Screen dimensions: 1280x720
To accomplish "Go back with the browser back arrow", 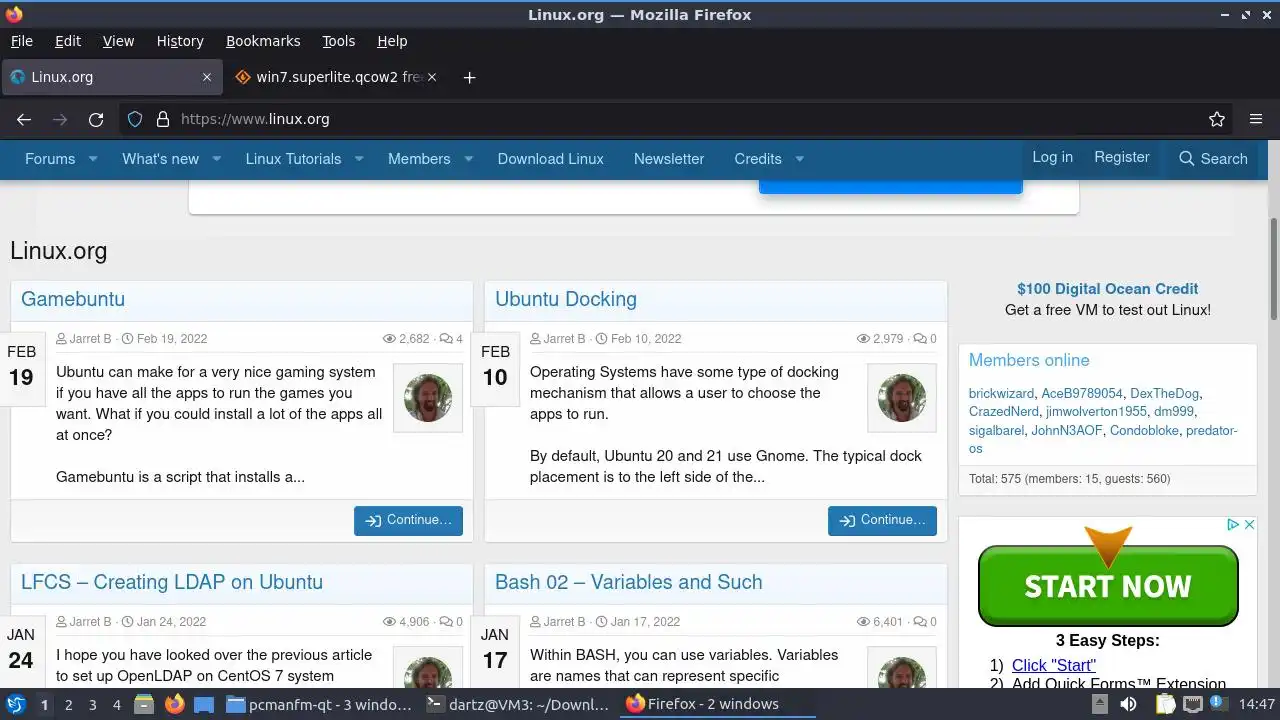I will 24,119.
